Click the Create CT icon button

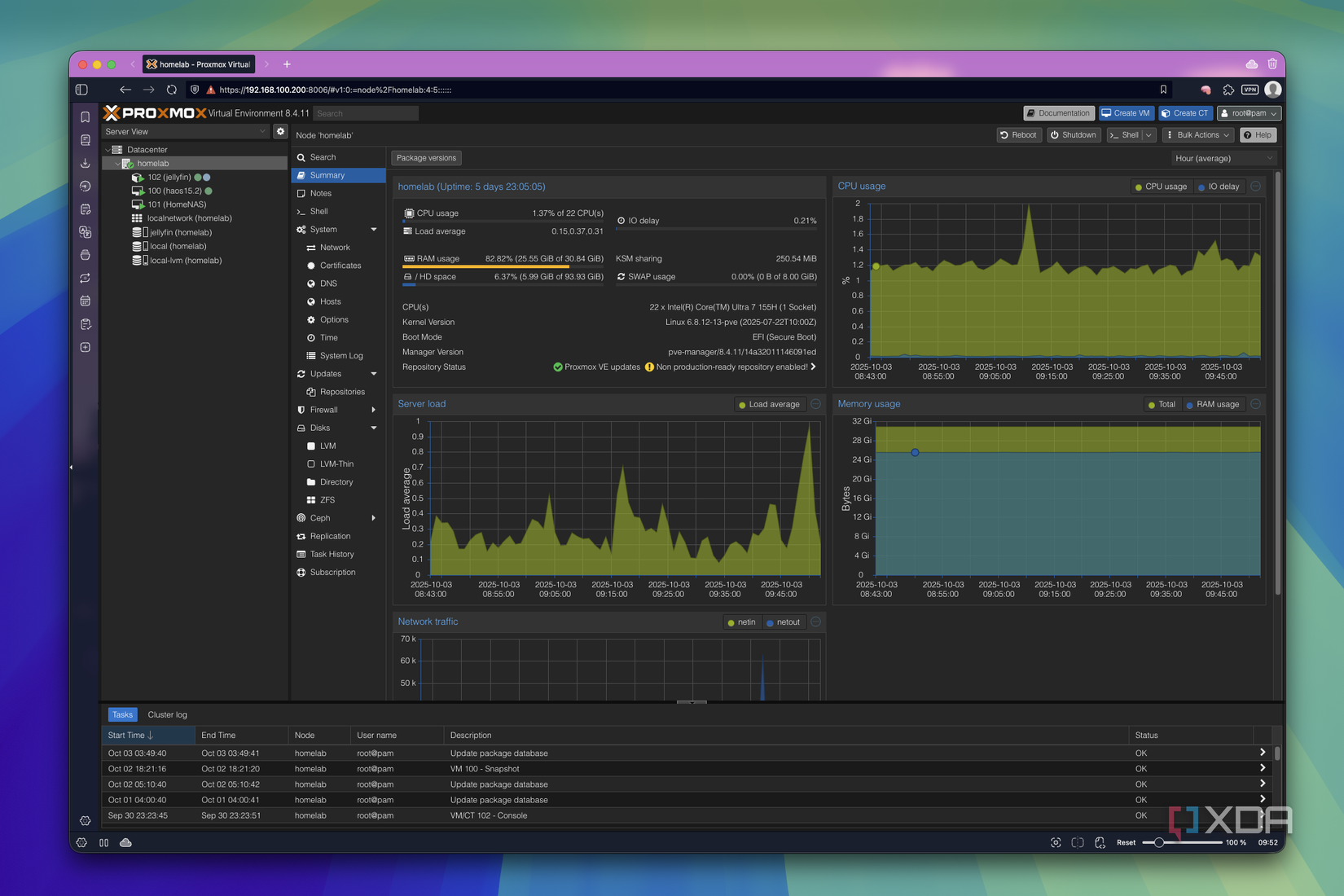pos(1185,113)
